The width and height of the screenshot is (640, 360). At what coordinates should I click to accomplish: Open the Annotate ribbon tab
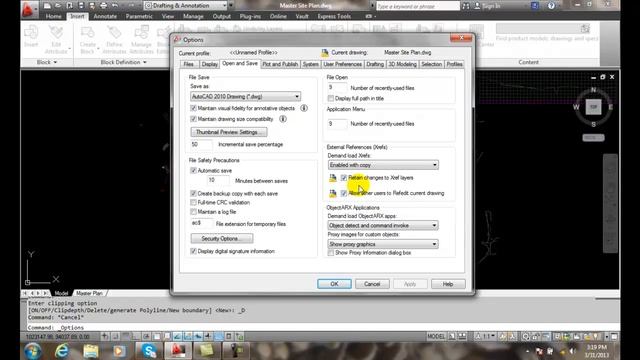(105, 16)
